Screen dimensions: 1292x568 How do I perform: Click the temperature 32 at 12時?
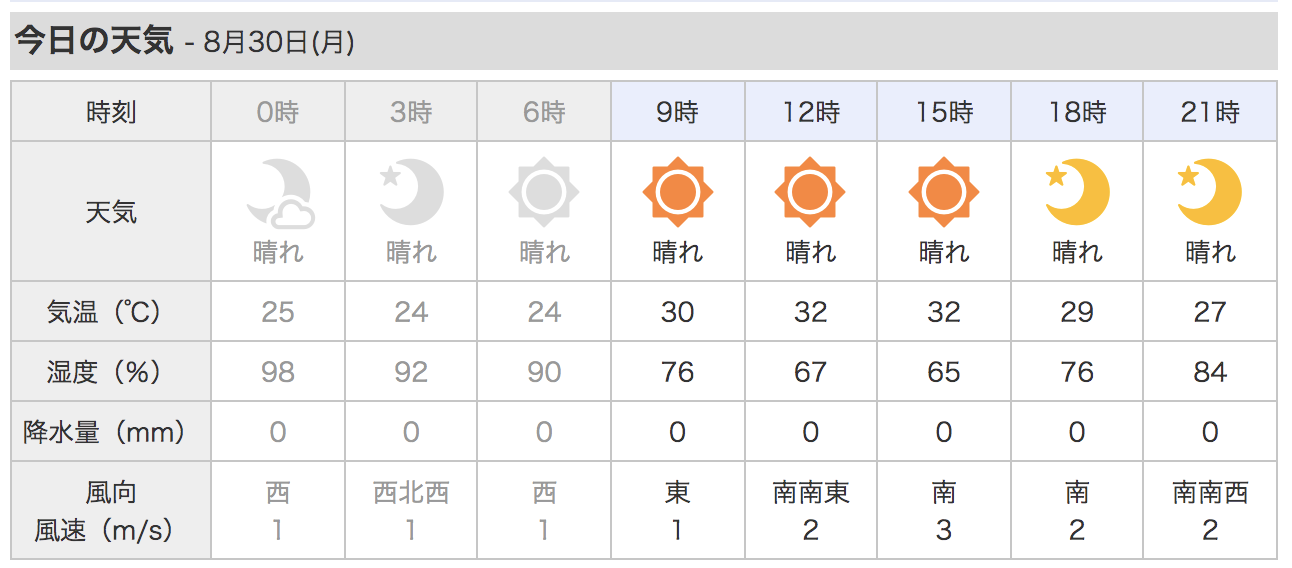tap(810, 312)
